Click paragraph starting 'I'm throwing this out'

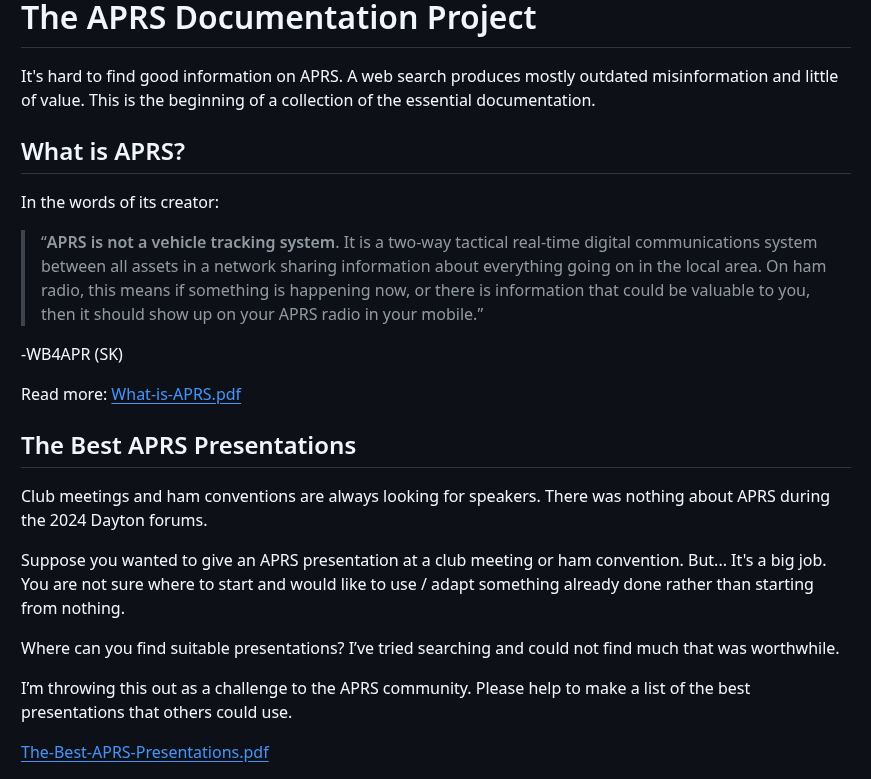pyautogui.click(x=386, y=701)
